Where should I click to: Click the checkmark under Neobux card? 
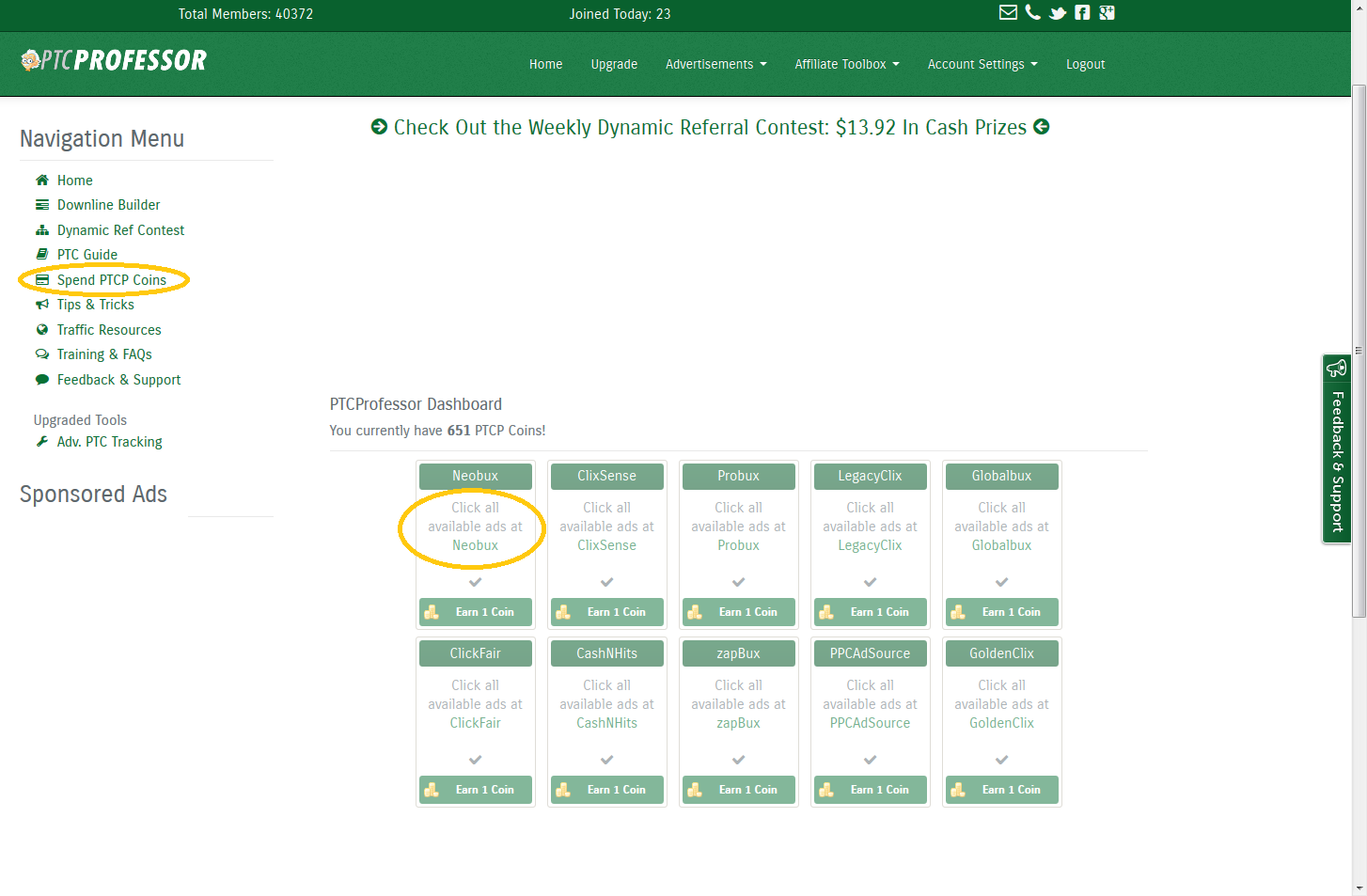click(476, 582)
